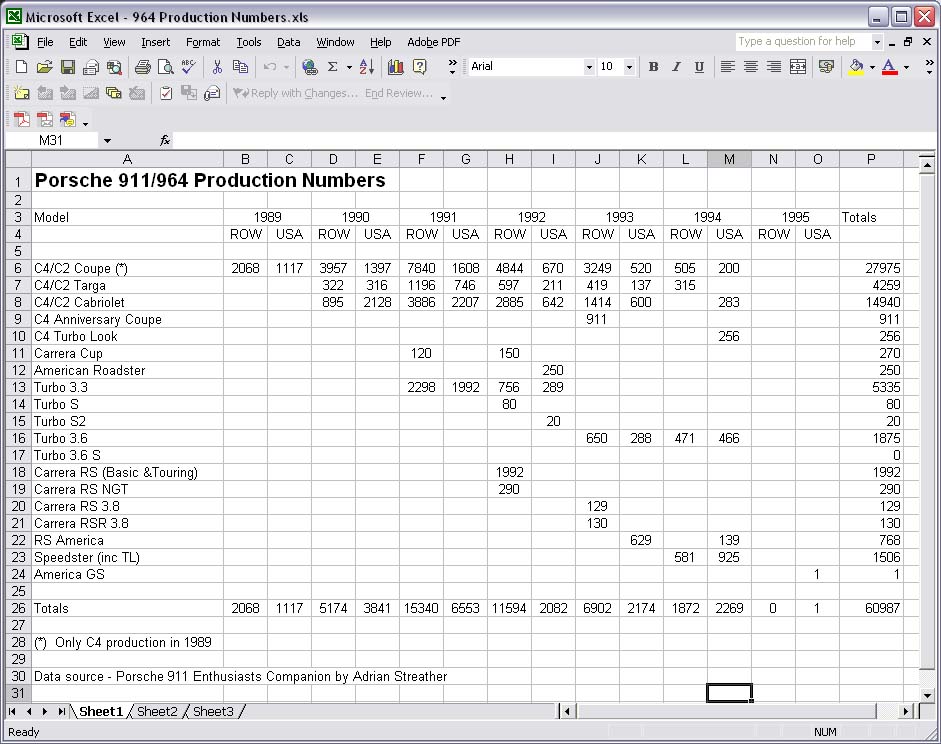Viewport: 941px width, 744px height.
Task: Launch the Chart Wizard
Action: [395, 67]
